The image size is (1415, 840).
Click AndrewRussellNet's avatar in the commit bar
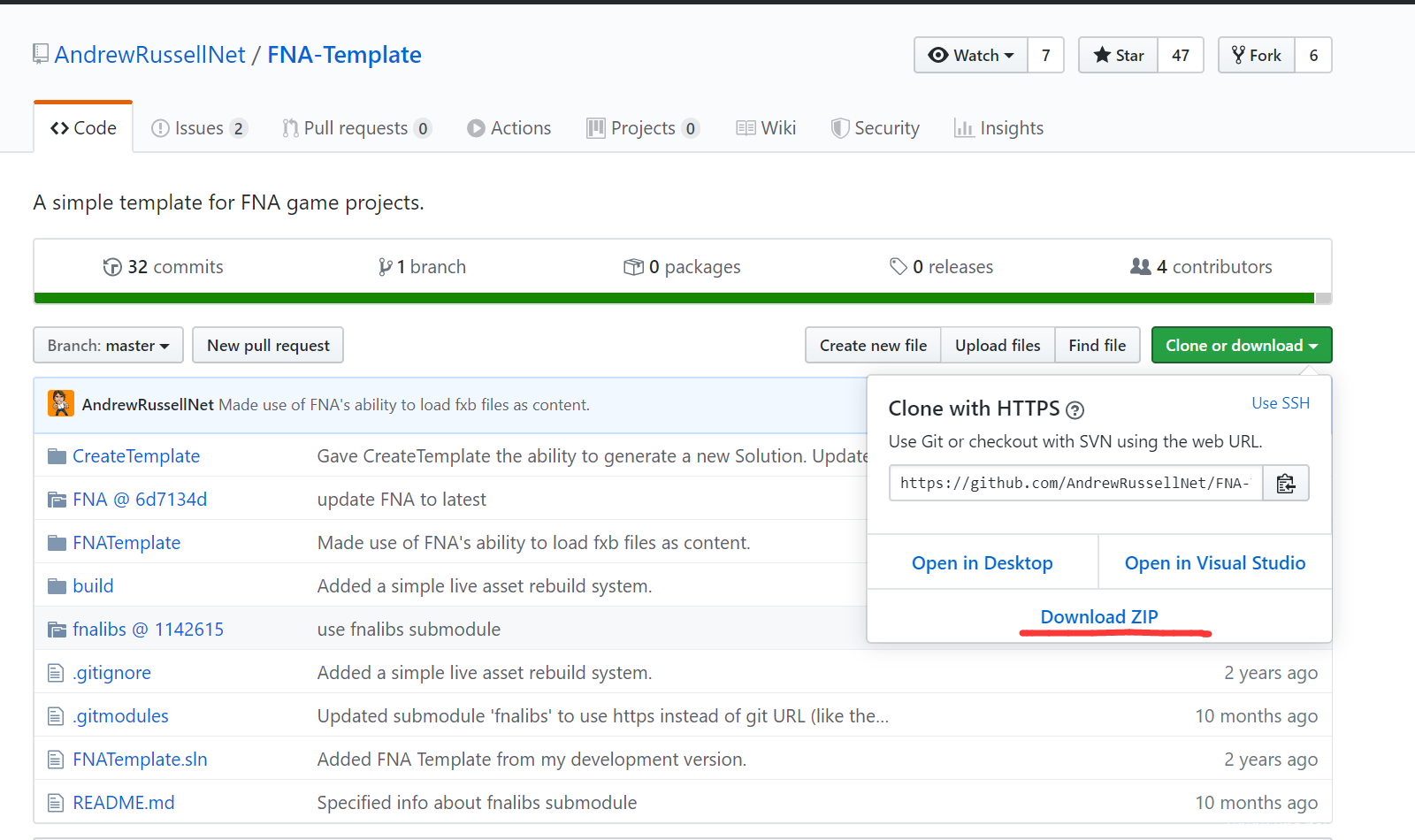(x=61, y=404)
